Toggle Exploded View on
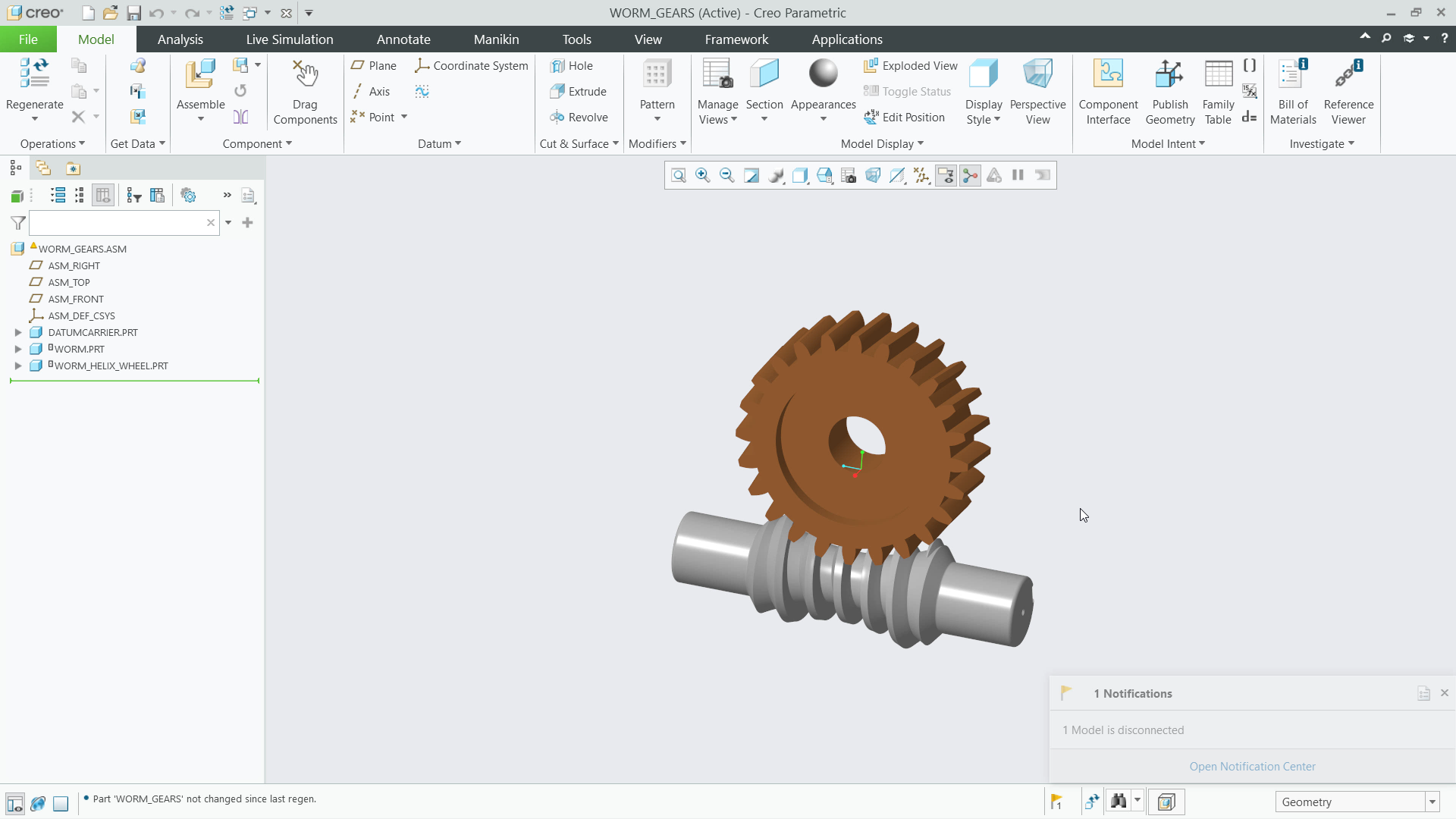Viewport: 1456px width, 819px height. [x=911, y=66]
